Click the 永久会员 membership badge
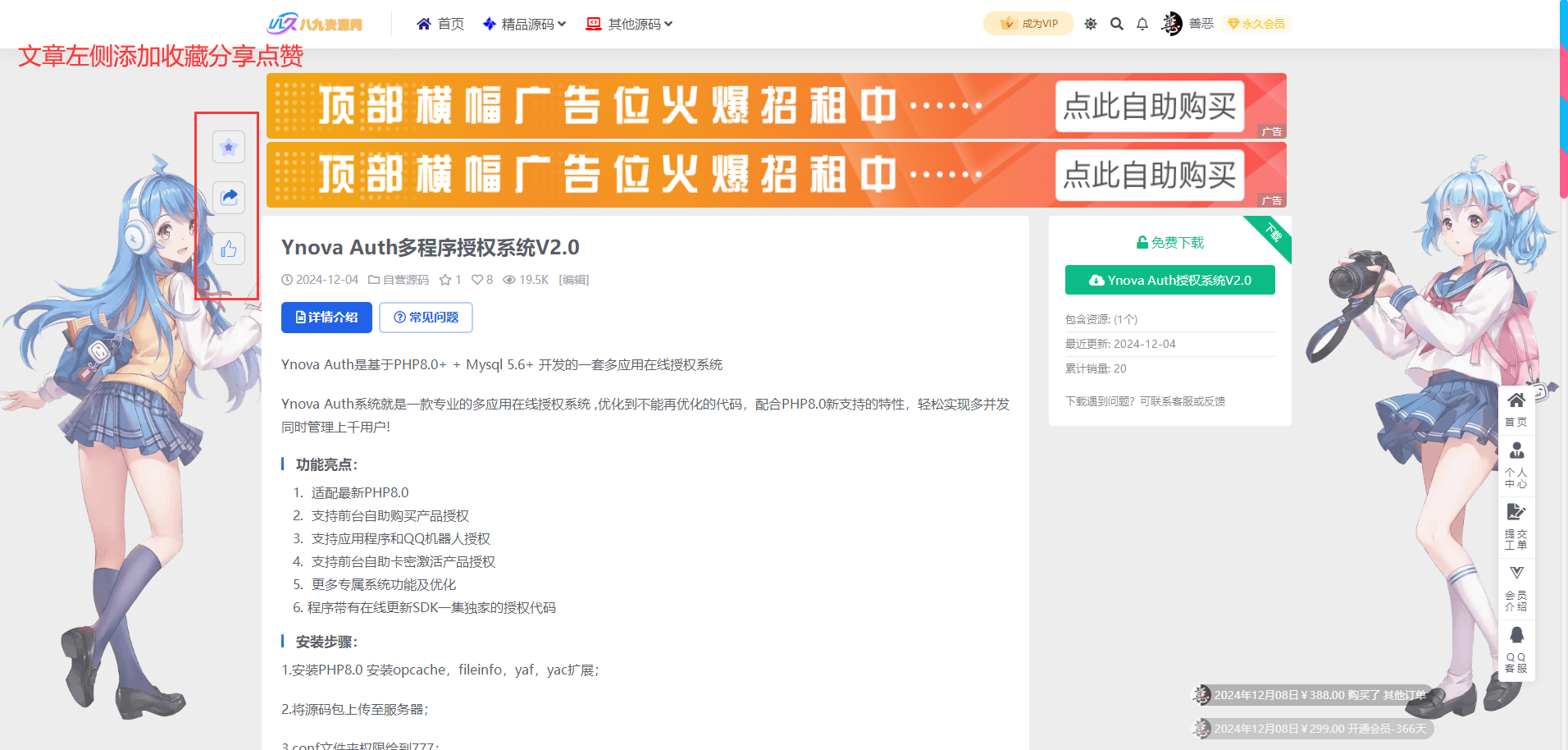The image size is (1568, 750). (1256, 24)
